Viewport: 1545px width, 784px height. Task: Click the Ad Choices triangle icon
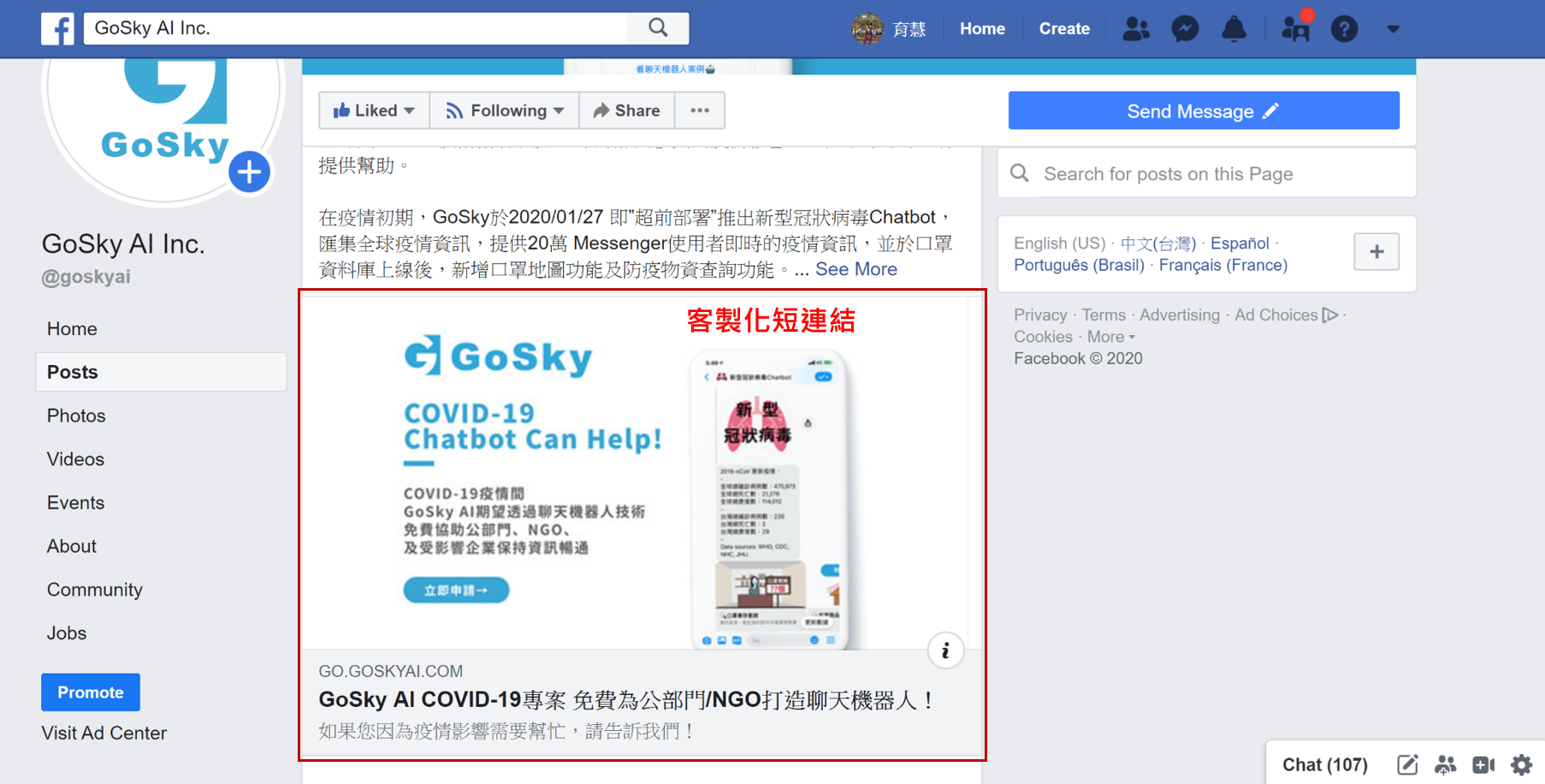point(1329,315)
